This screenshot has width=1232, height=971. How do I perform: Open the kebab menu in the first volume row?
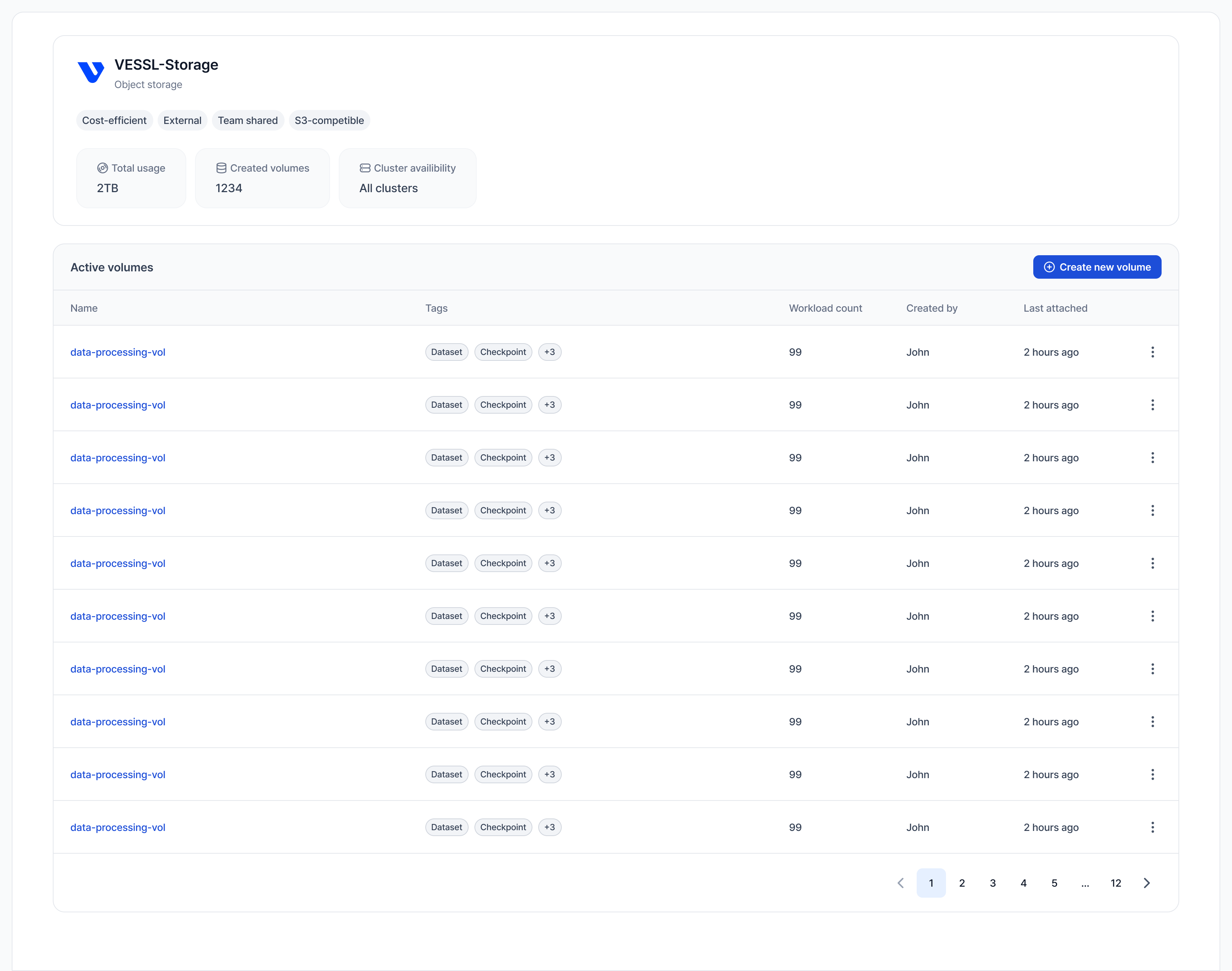tap(1152, 352)
